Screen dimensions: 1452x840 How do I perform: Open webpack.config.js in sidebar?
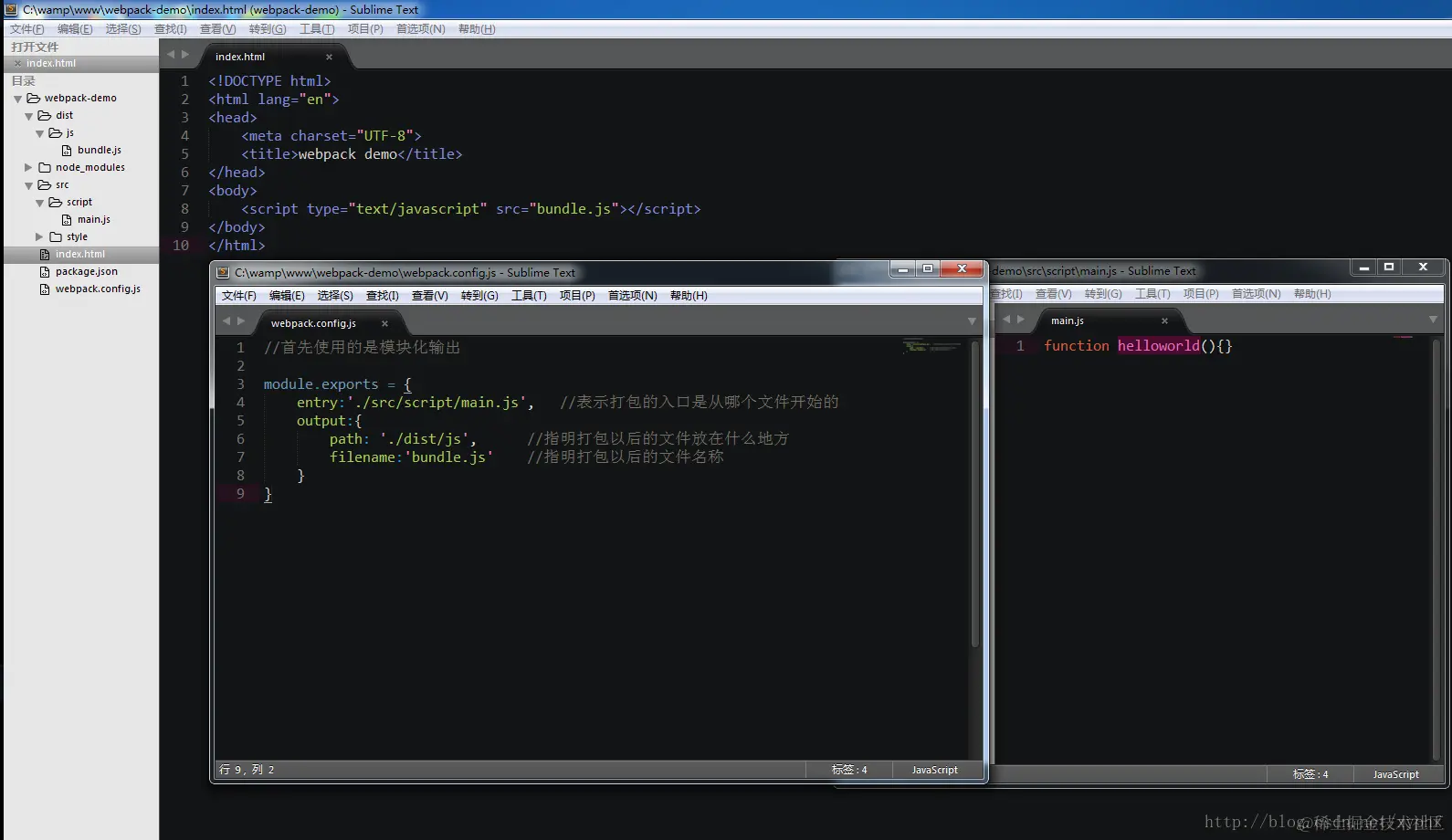98,289
